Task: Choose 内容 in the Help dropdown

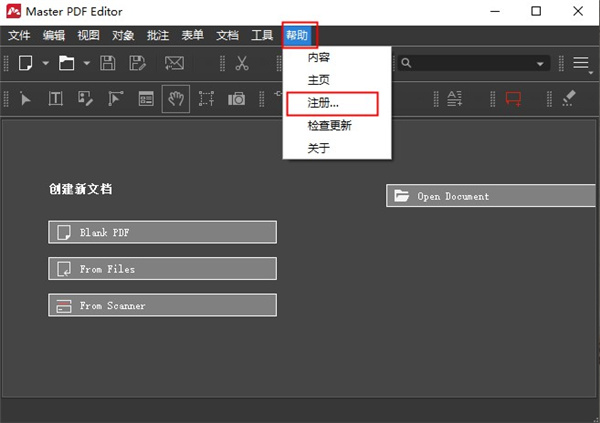Action: (x=337, y=57)
